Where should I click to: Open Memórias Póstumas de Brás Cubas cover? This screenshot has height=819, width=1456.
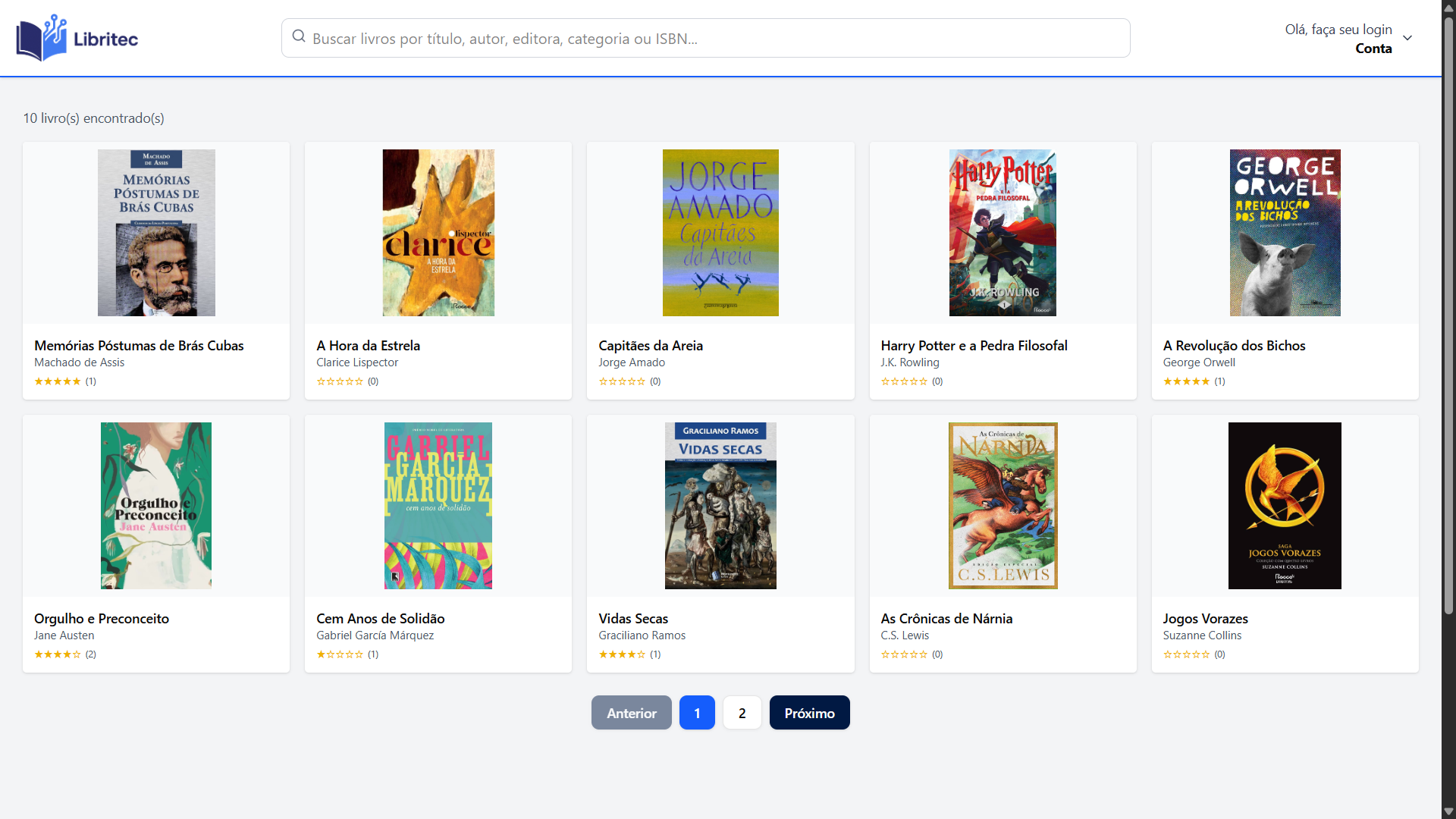(x=156, y=233)
